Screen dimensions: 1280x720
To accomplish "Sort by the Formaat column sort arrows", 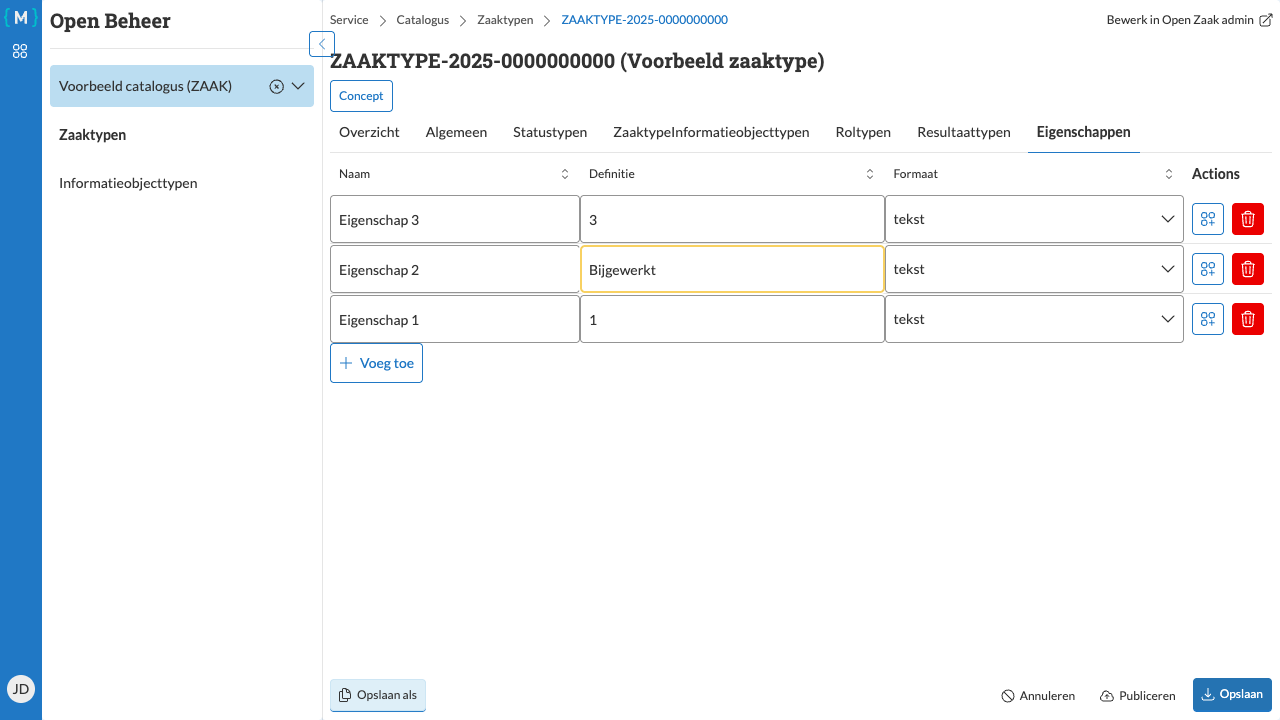I will pyautogui.click(x=1169, y=174).
